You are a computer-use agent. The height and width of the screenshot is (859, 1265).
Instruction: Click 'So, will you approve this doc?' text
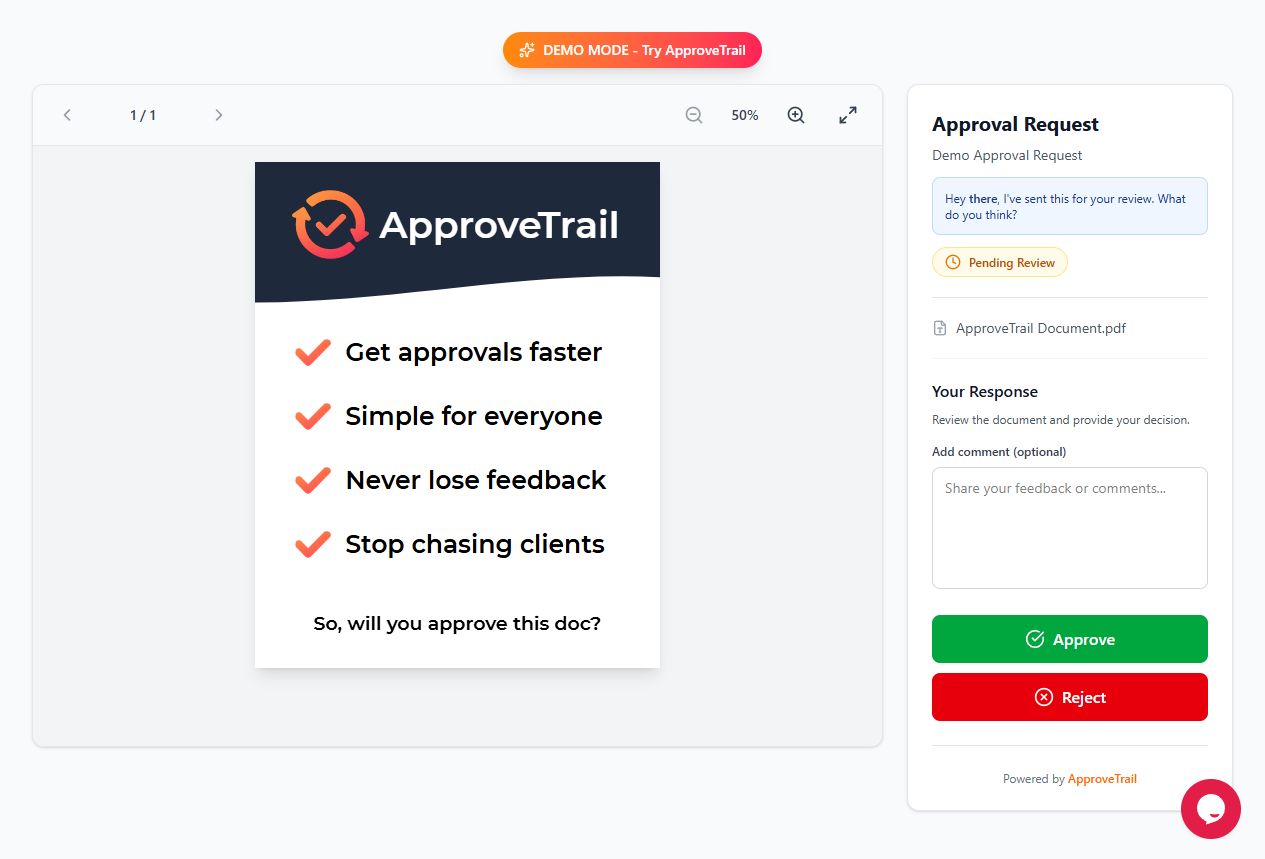pos(457,624)
